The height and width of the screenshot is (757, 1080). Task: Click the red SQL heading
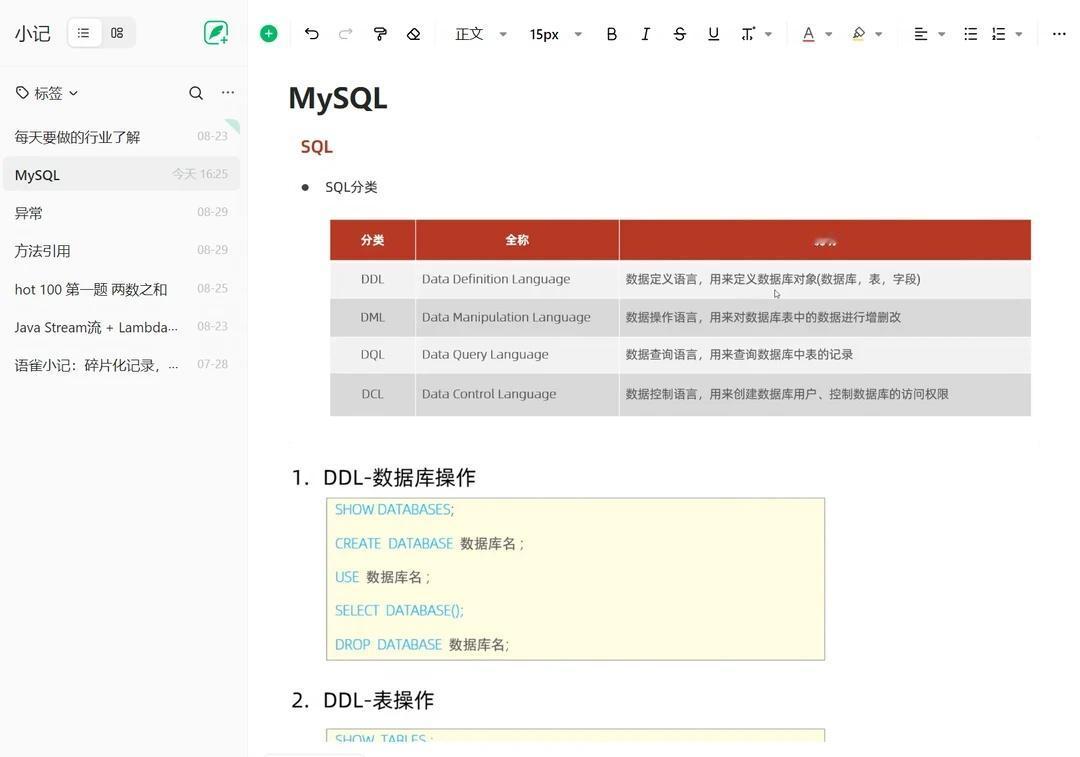point(316,147)
